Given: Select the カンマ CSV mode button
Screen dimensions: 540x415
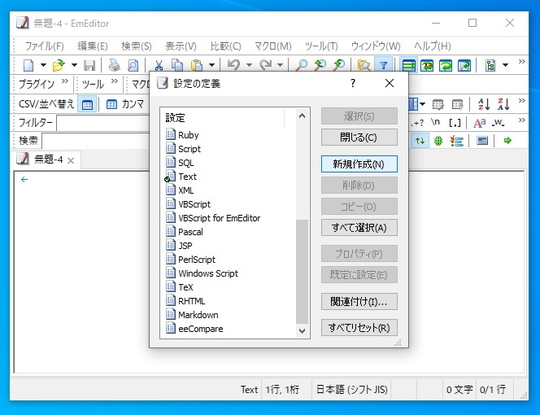Looking at the screenshot, I should [125, 104].
